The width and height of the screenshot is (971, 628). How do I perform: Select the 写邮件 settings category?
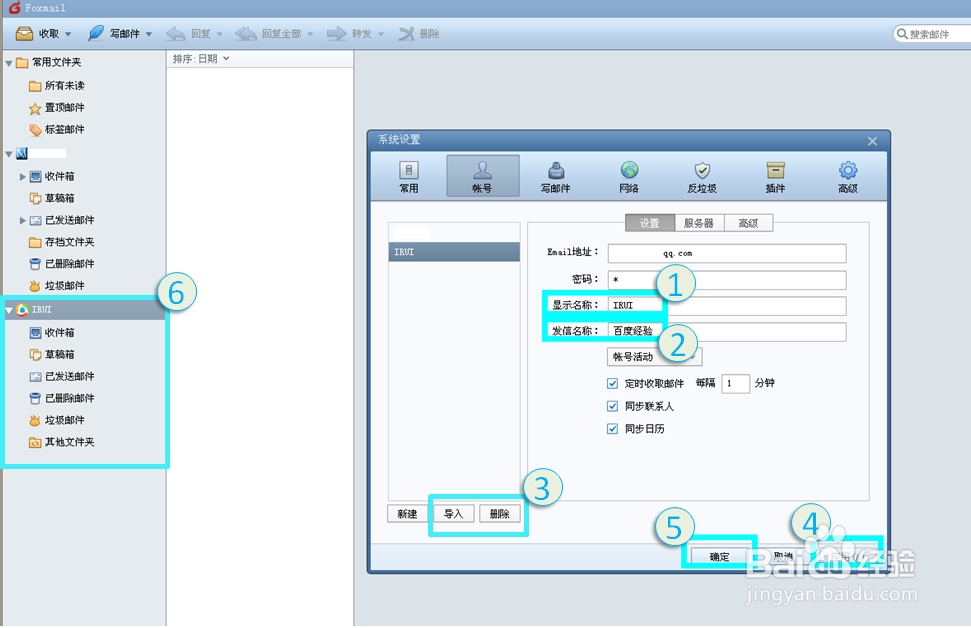555,177
